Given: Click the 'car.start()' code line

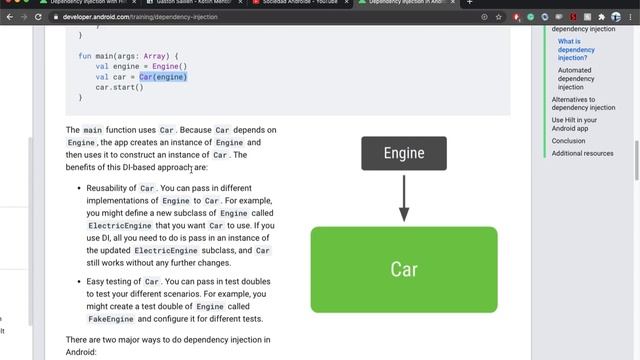Looking at the screenshot, I should click(x=119, y=87).
